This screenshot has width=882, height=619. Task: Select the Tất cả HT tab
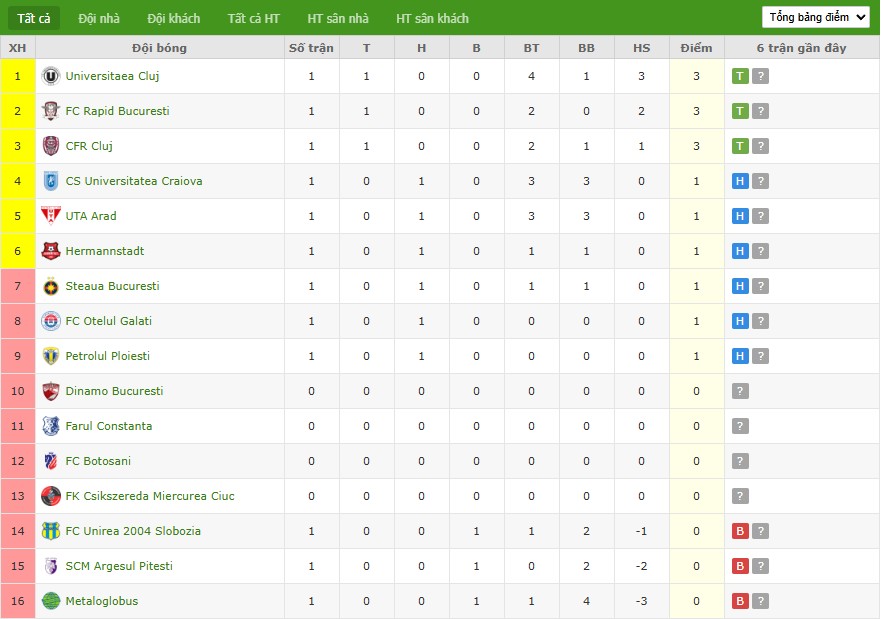coord(254,19)
